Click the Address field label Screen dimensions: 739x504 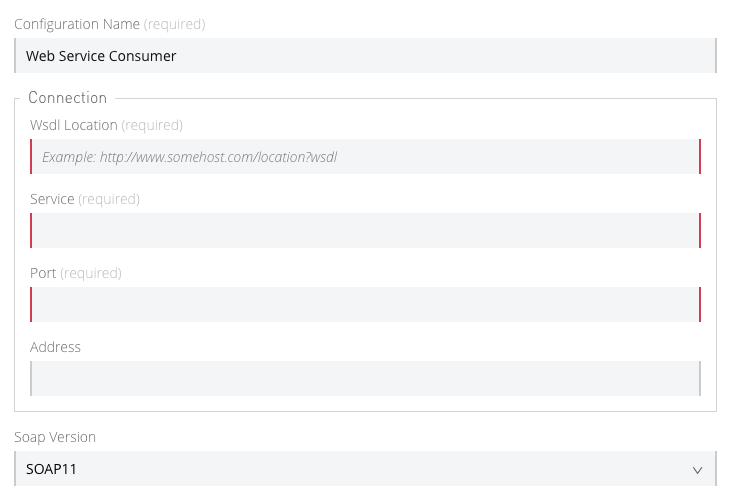[55, 347]
